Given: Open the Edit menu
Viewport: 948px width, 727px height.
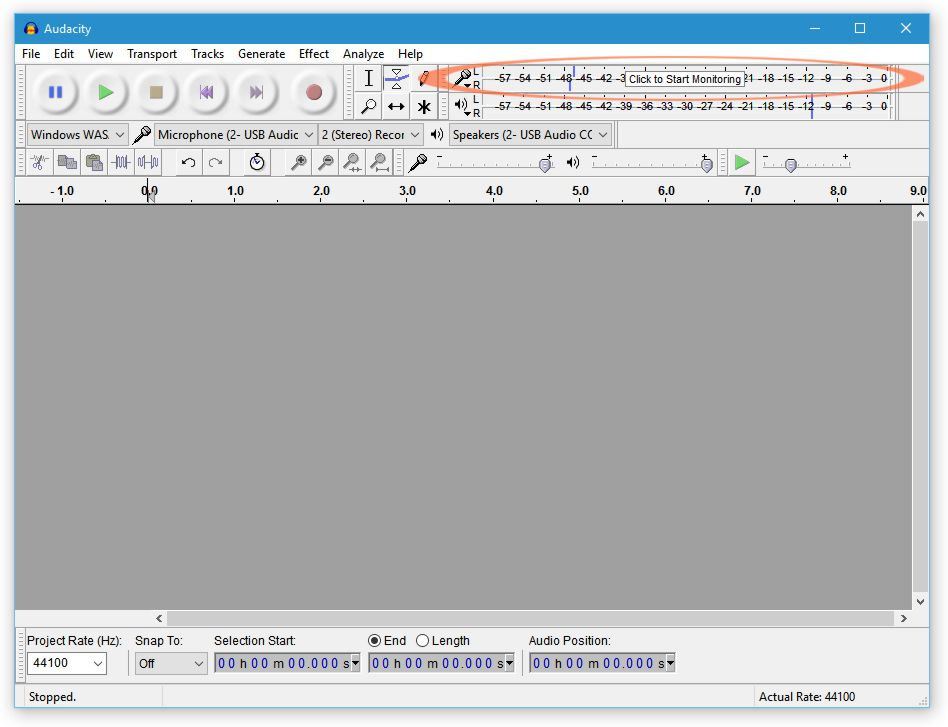Looking at the screenshot, I should [63, 54].
